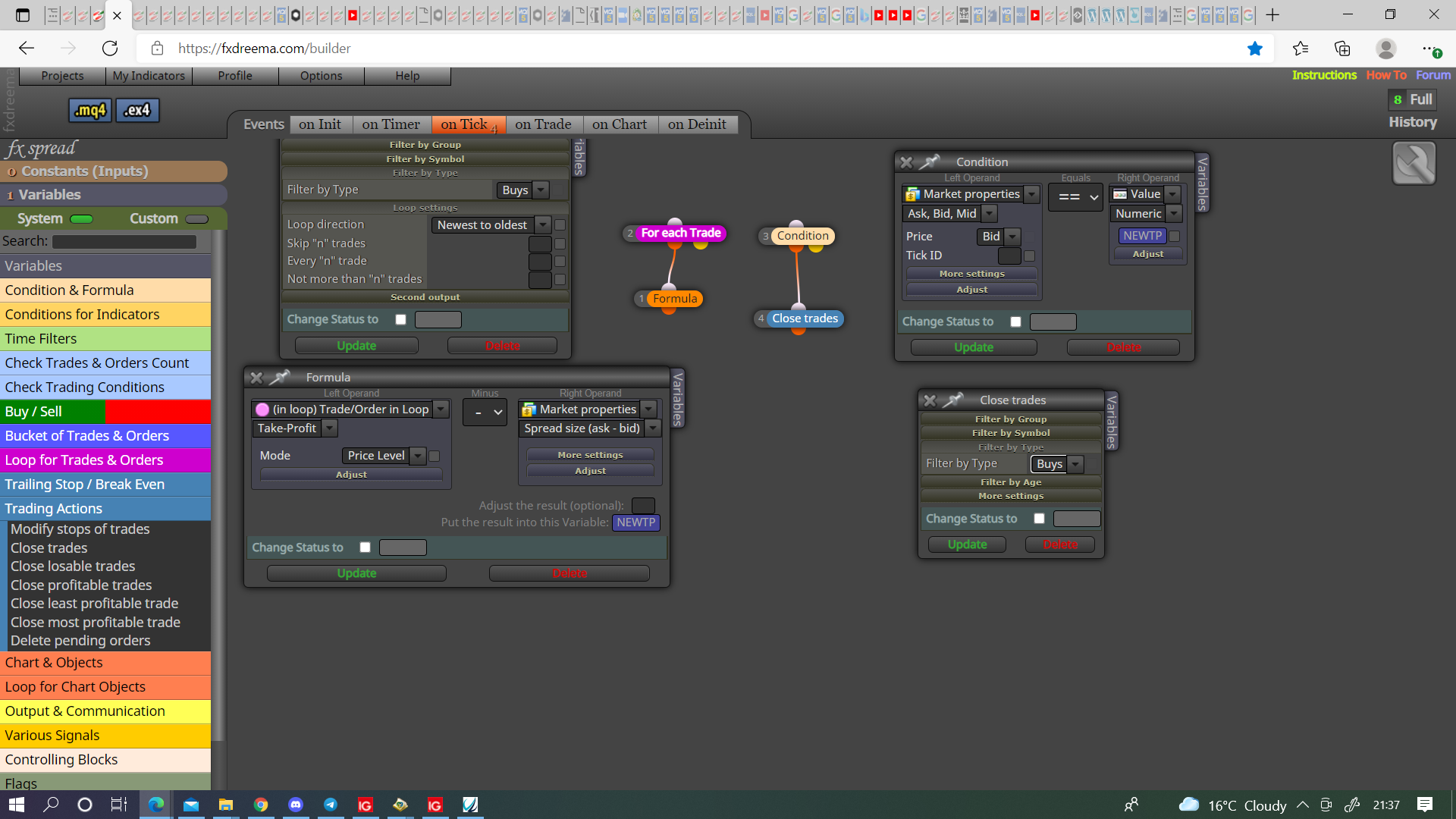Open Discord from the taskbar
The height and width of the screenshot is (819, 1456).
tap(296, 805)
